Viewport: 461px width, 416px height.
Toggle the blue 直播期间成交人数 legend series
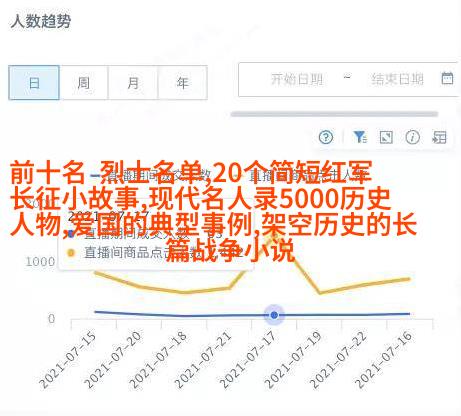[x=152, y=175]
